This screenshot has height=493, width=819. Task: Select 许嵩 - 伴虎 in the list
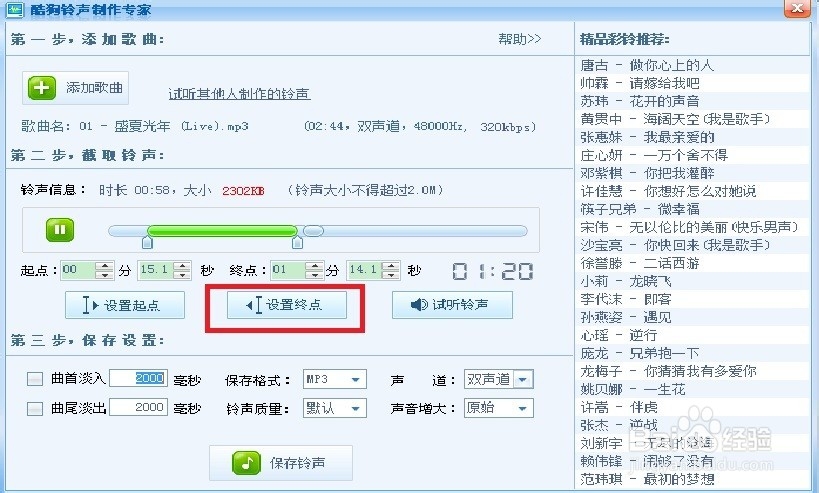[x=694, y=407]
